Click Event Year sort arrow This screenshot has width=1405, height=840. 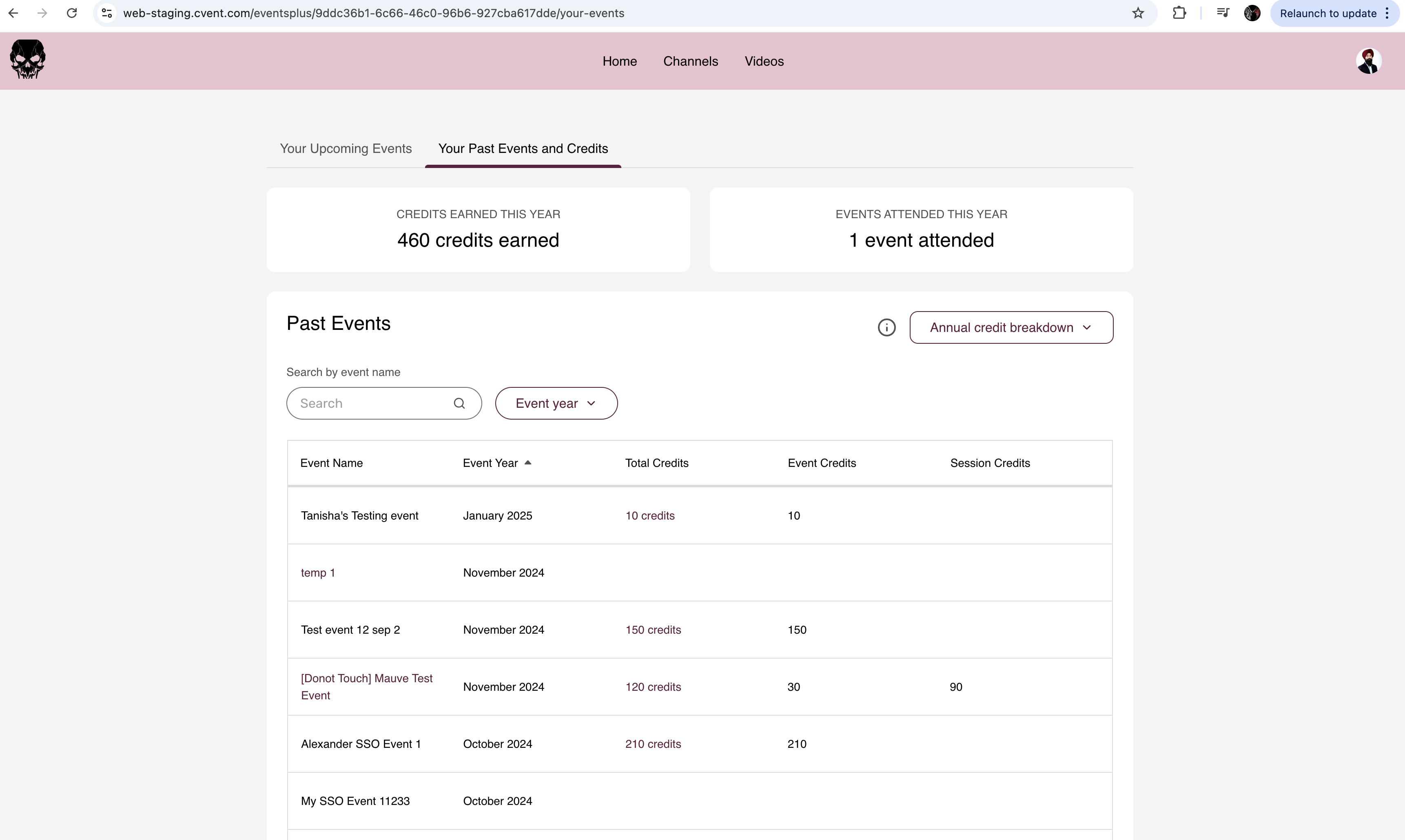(x=528, y=462)
